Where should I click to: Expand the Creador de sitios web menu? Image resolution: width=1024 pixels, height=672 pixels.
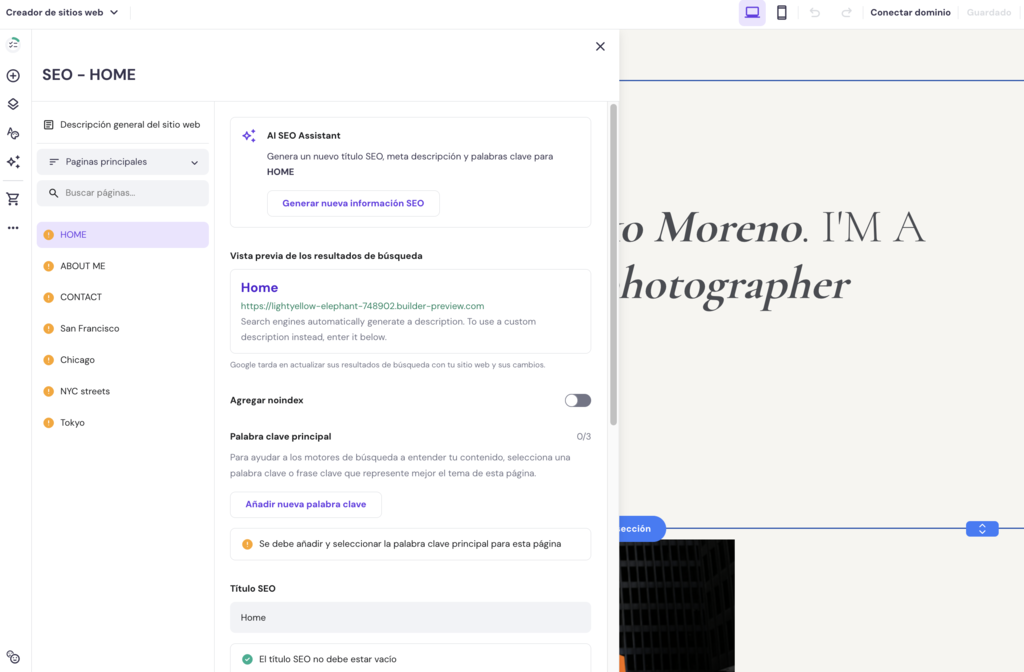[63, 13]
